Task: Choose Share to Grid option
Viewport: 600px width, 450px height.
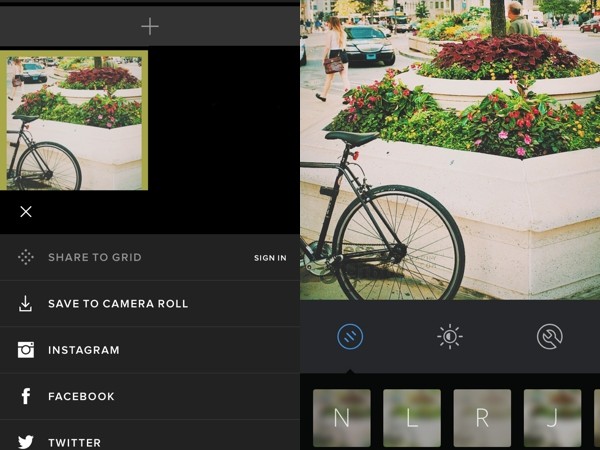Action: click(95, 257)
